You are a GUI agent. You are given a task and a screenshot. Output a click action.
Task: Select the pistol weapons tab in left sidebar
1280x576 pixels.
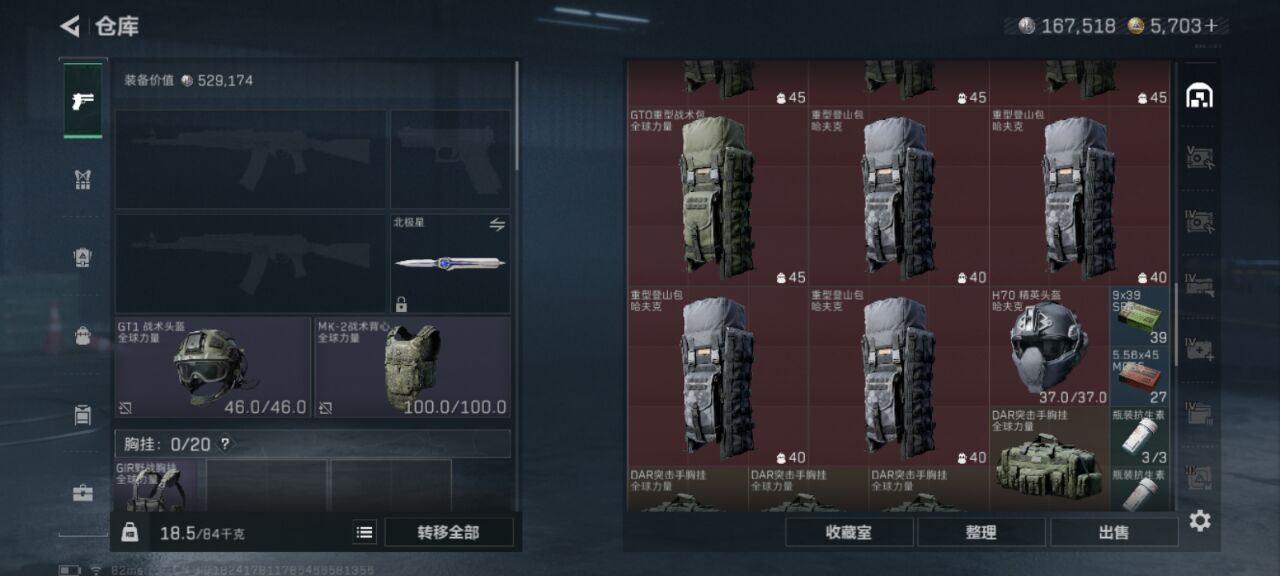tap(83, 101)
